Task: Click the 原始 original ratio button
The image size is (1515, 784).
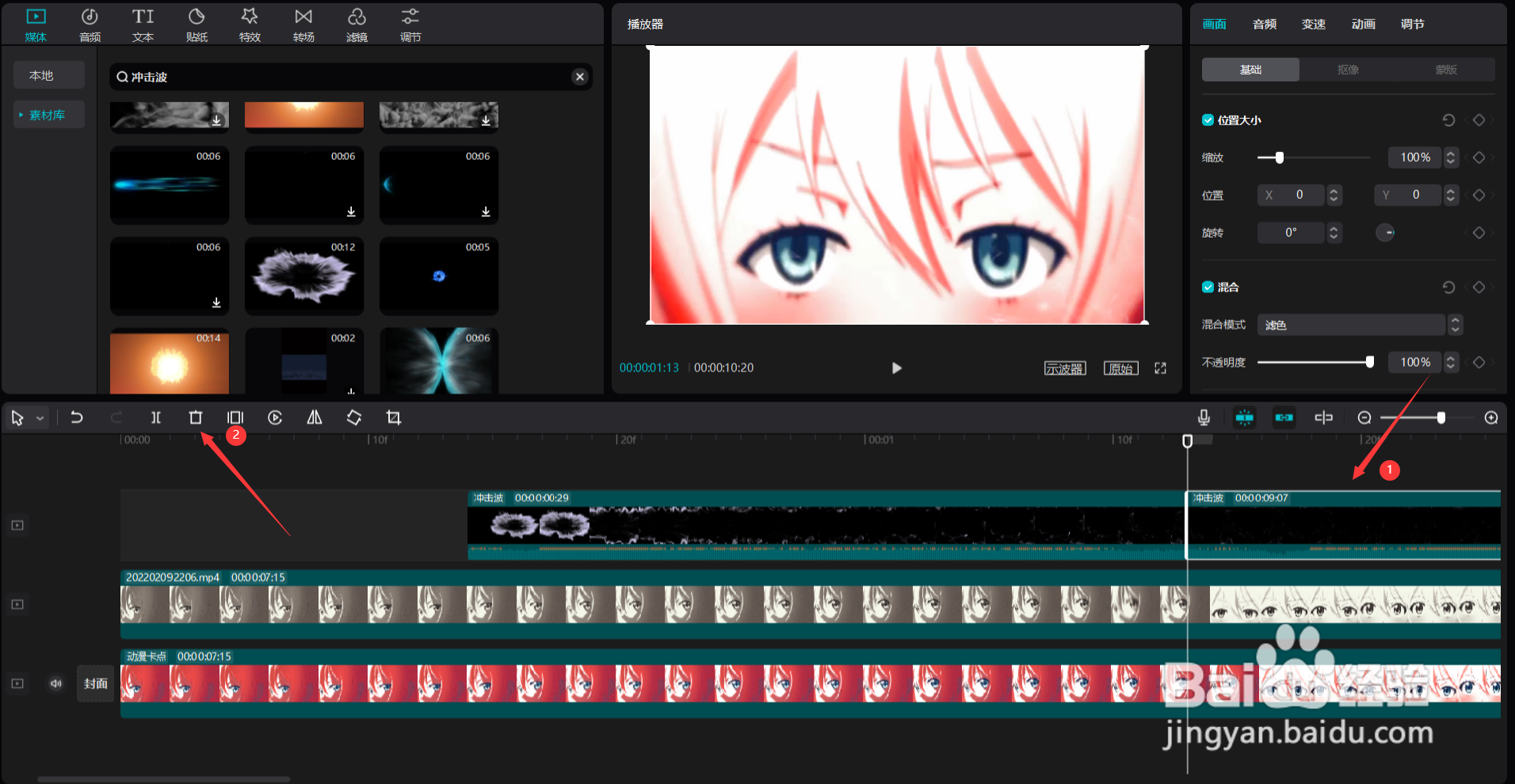Action: (1121, 368)
